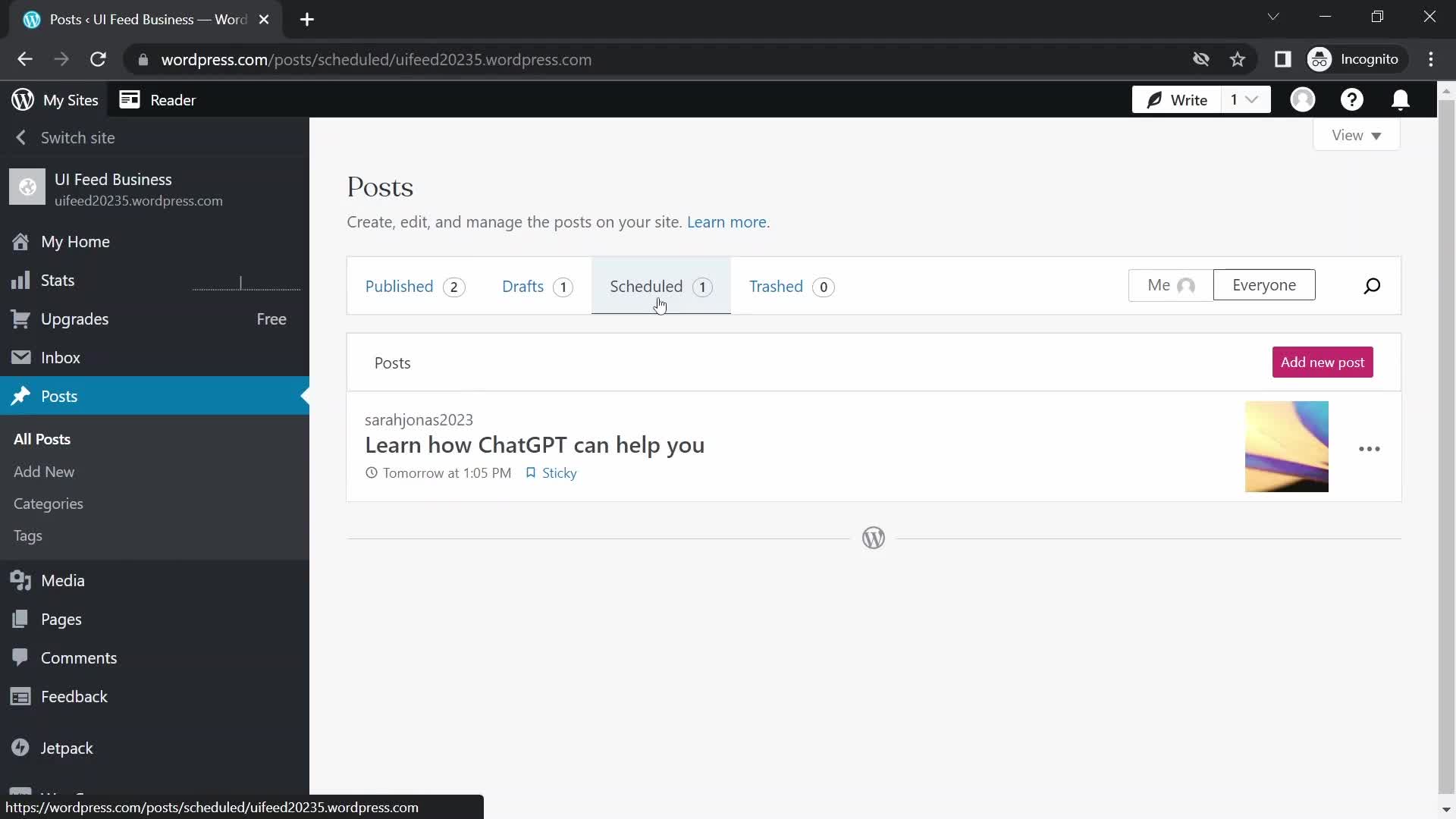
Task: Switch to Everyone posts filter
Action: click(1264, 285)
